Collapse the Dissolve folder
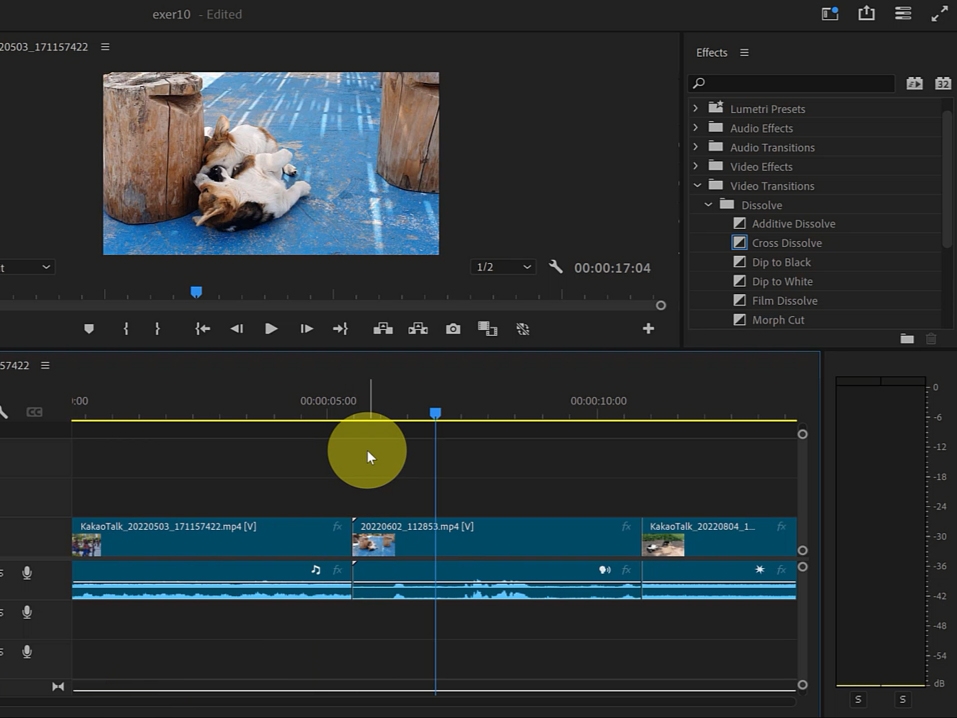This screenshot has width=957, height=718. coord(708,205)
